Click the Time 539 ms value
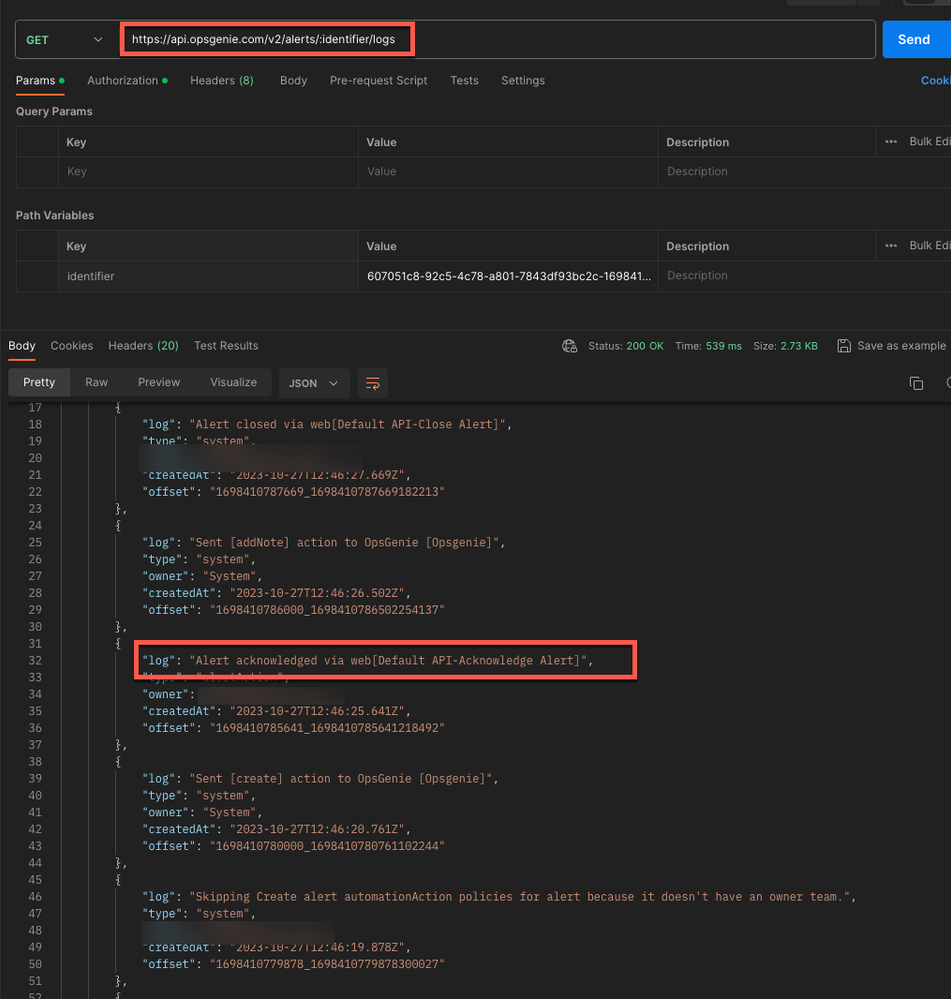 [x=724, y=346]
